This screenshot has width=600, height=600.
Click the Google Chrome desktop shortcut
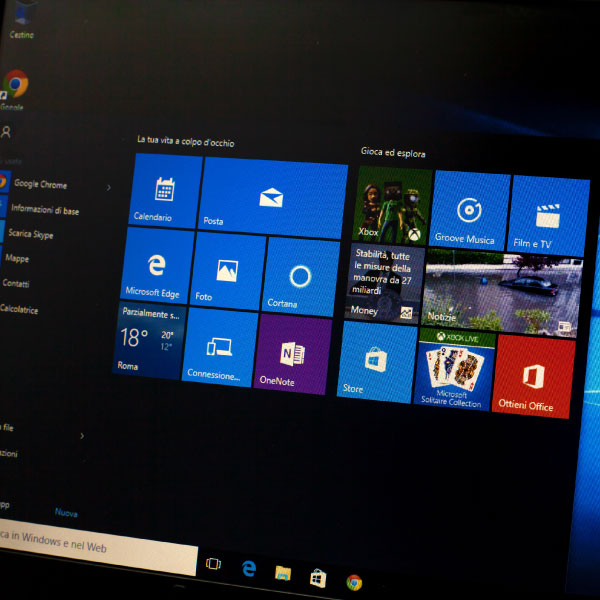tap(15, 91)
